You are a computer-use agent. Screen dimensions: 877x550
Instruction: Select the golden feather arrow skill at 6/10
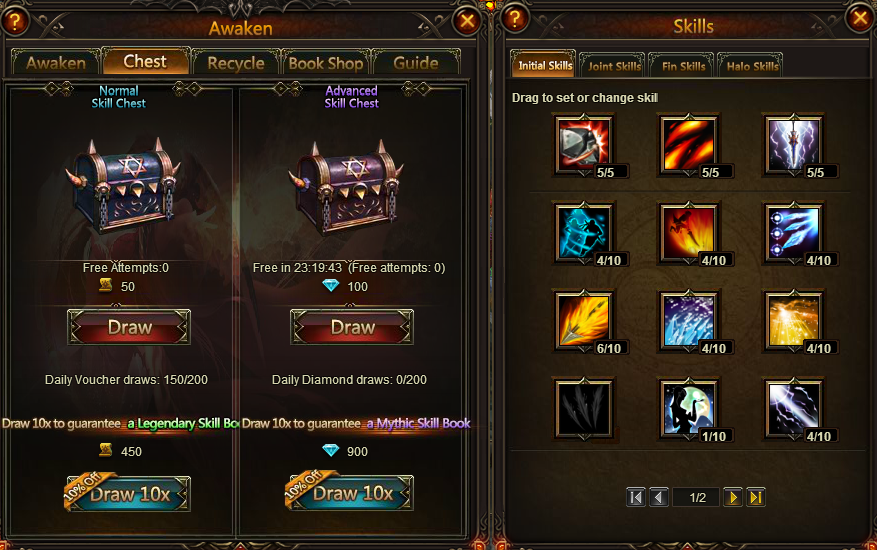[584, 320]
